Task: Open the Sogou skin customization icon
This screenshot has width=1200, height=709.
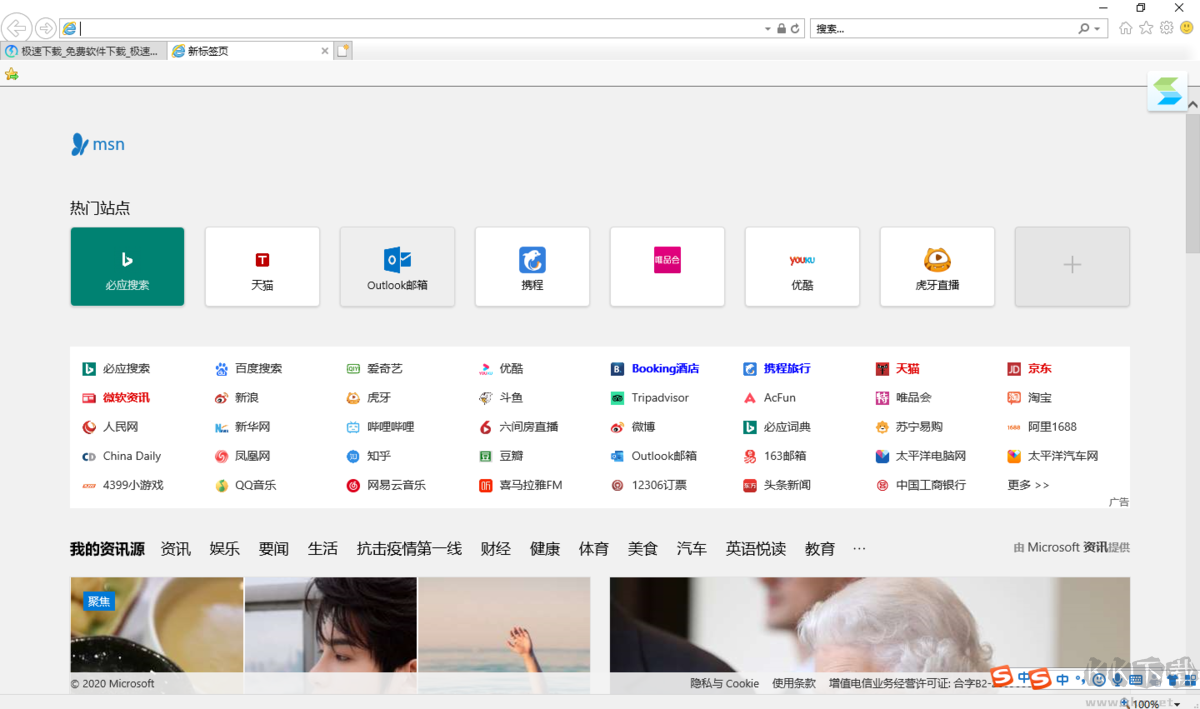Action: click(x=1172, y=678)
